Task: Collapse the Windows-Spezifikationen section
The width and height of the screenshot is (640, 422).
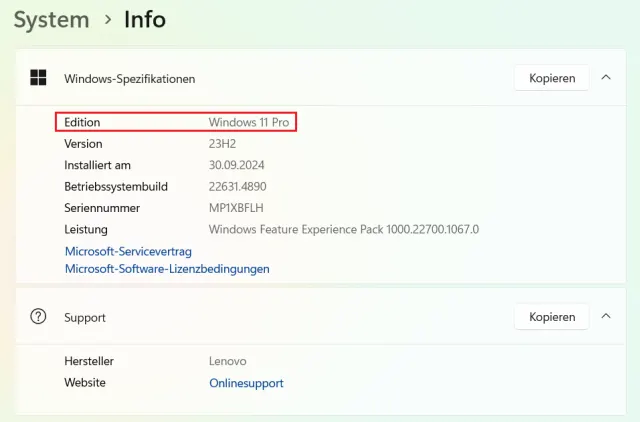Action: tap(606, 78)
